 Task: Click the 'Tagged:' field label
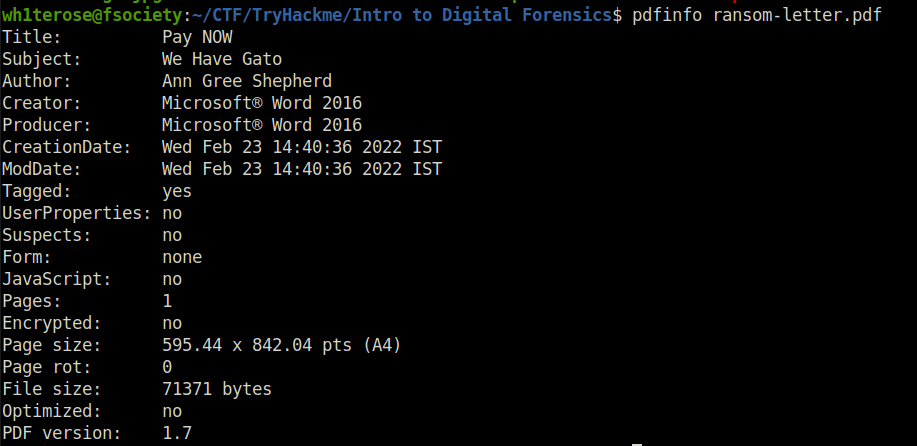[37, 192]
